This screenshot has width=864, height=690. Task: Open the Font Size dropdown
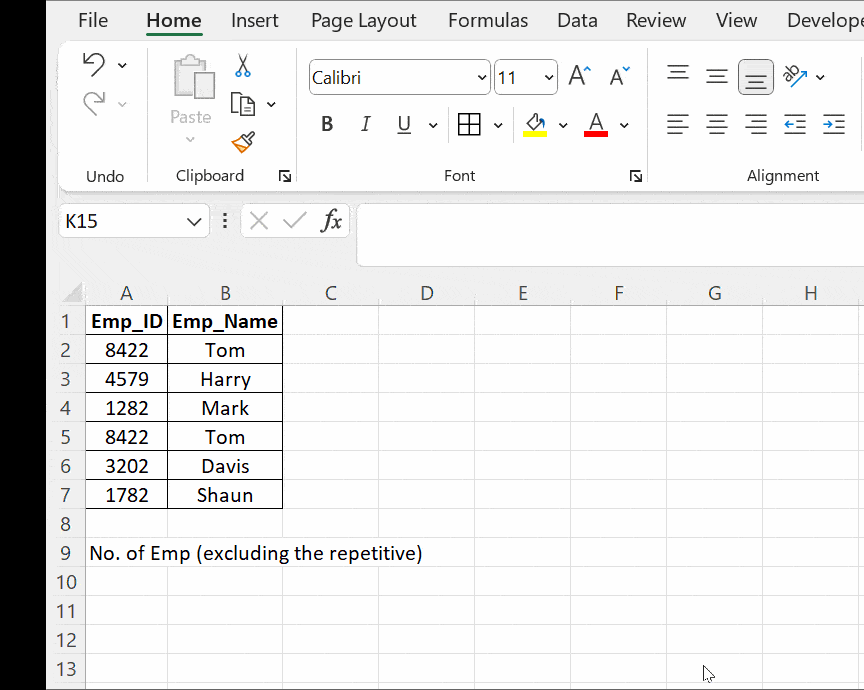[x=549, y=77]
